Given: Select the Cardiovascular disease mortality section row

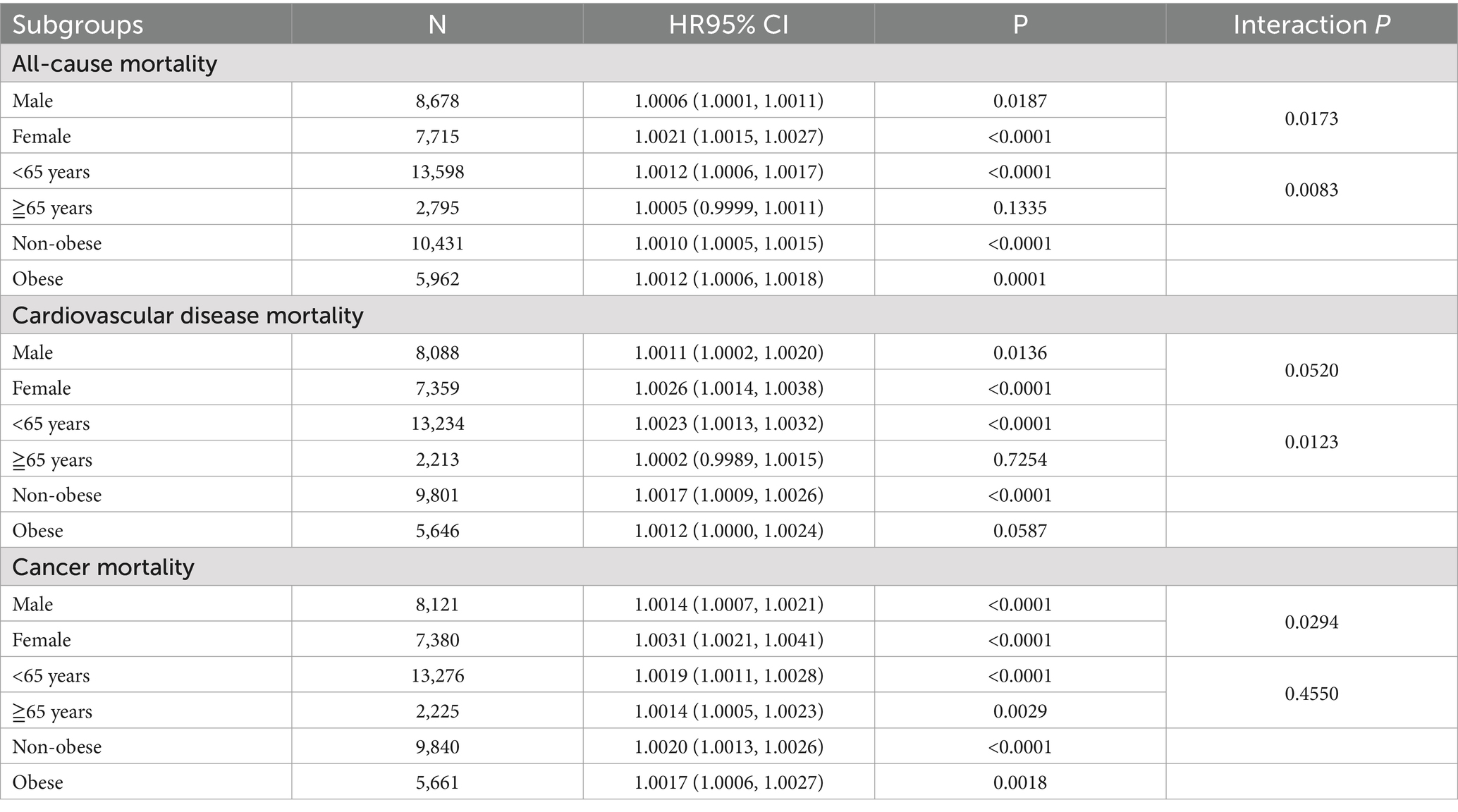Looking at the screenshot, I should 188,315.
